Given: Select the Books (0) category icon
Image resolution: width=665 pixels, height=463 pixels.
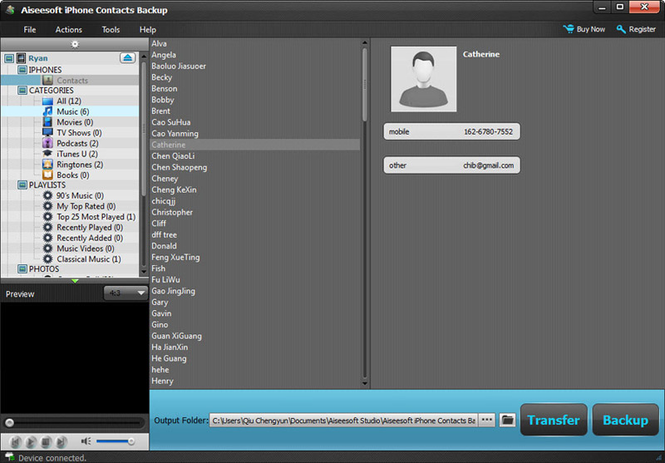Looking at the screenshot, I should [48, 175].
